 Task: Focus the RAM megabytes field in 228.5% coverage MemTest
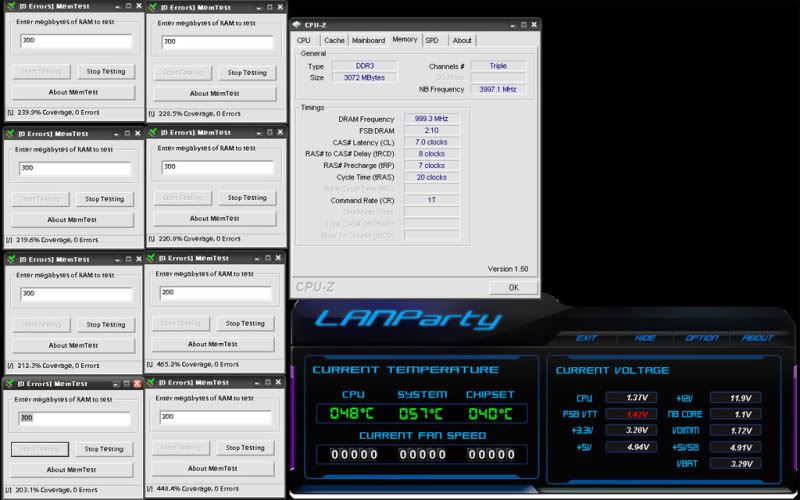[217, 42]
